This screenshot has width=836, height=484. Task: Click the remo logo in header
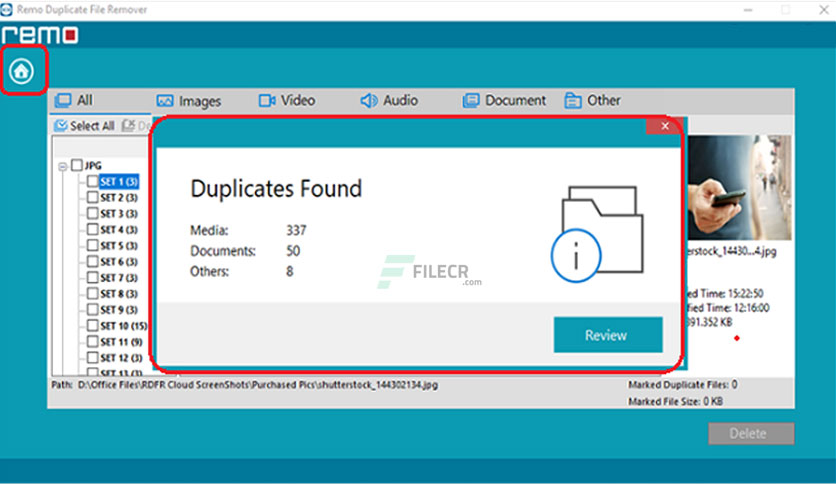(x=40, y=35)
